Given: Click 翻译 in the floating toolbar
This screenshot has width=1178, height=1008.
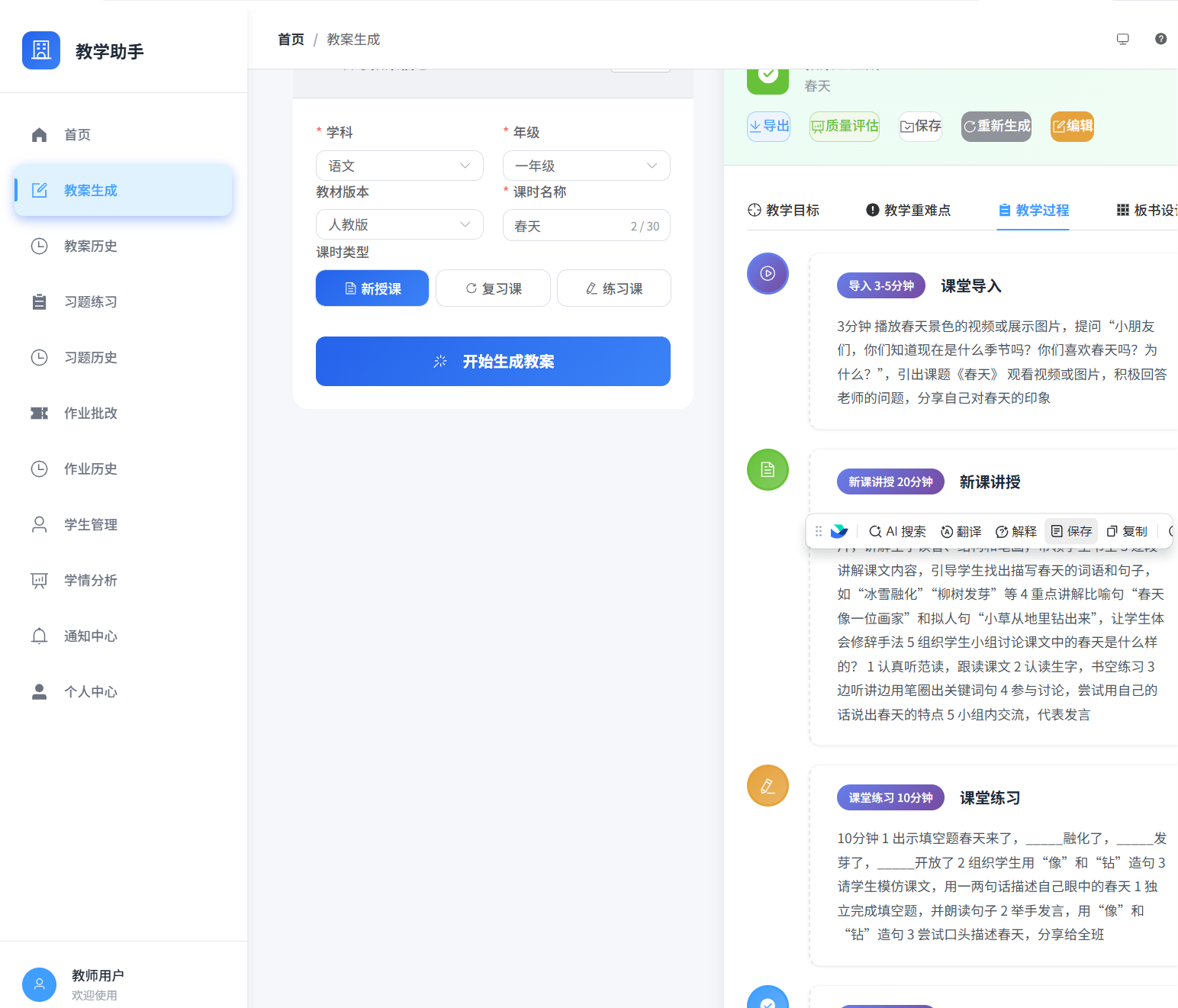Looking at the screenshot, I should point(961,531).
